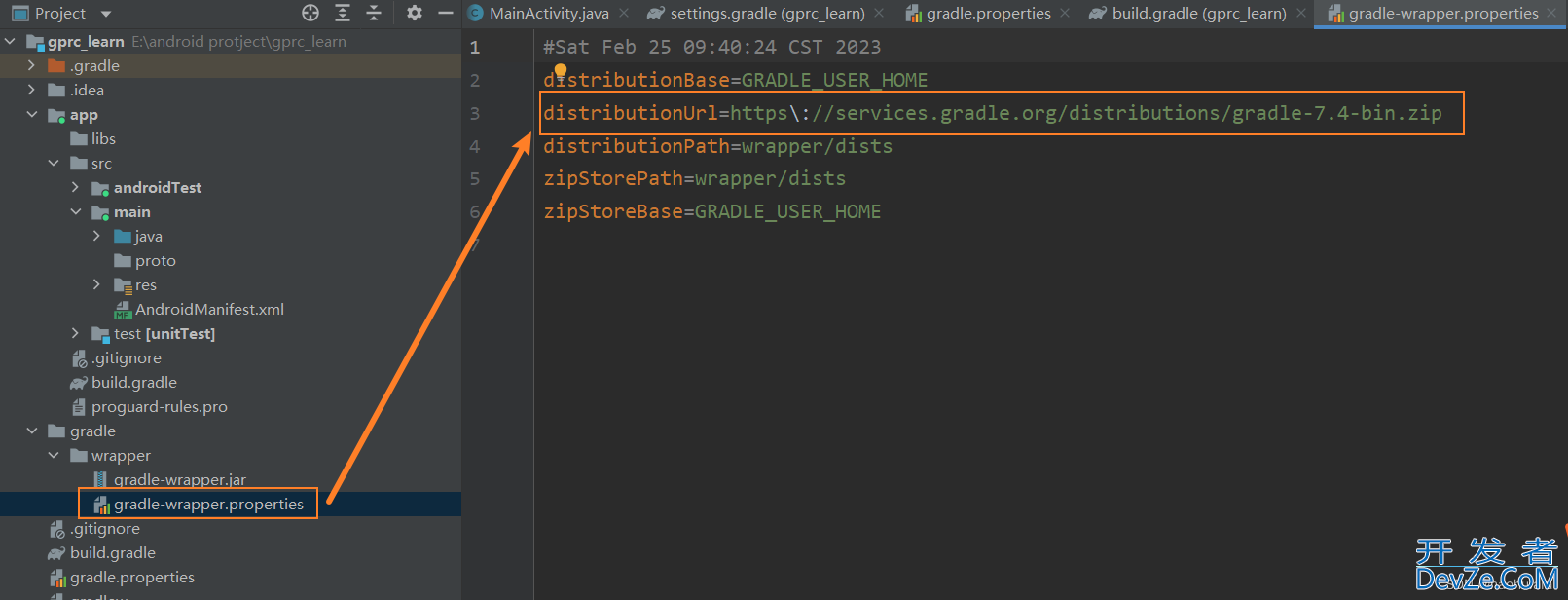Click the proguard-rules.pro file icon

[x=79, y=407]
